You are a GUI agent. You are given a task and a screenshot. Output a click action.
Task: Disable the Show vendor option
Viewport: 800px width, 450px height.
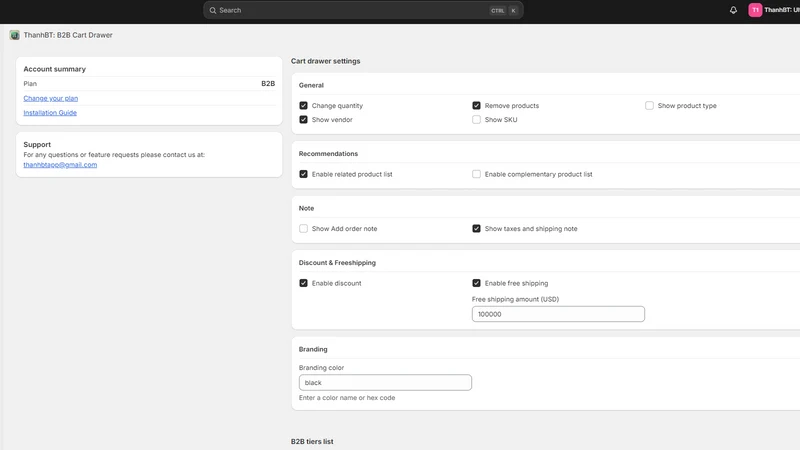tap(304, 119)
